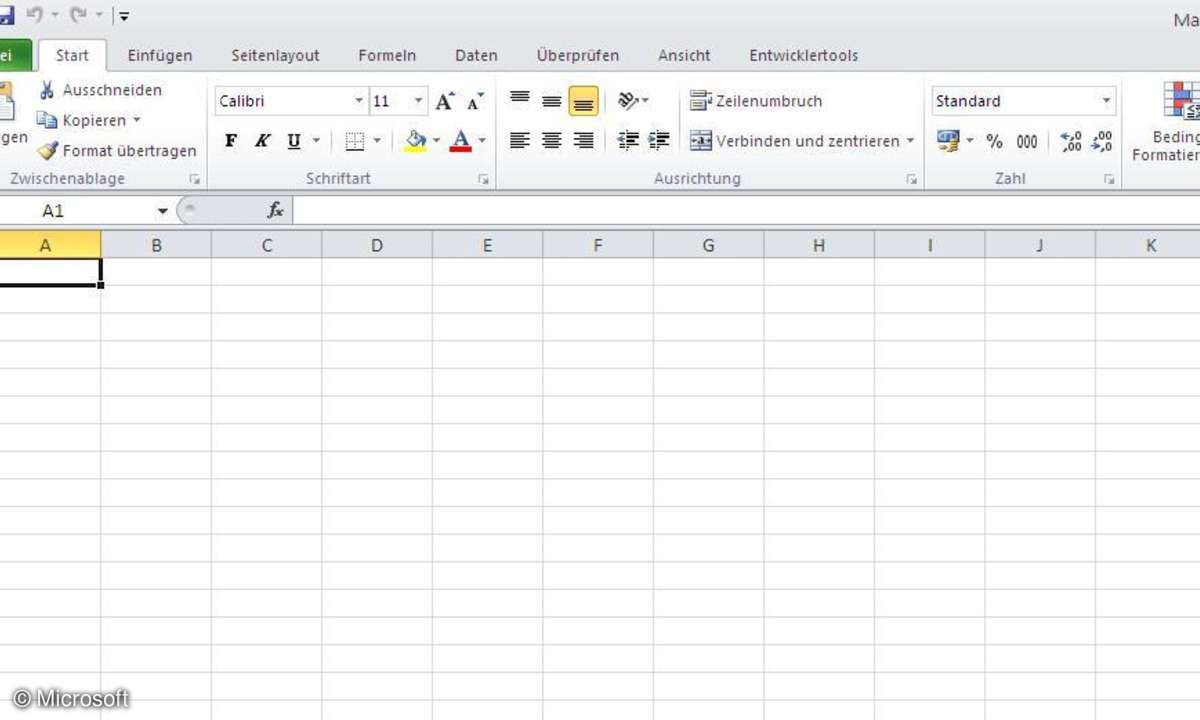
Task: Open Entwicklertools tab
Action: pos(804,56)
